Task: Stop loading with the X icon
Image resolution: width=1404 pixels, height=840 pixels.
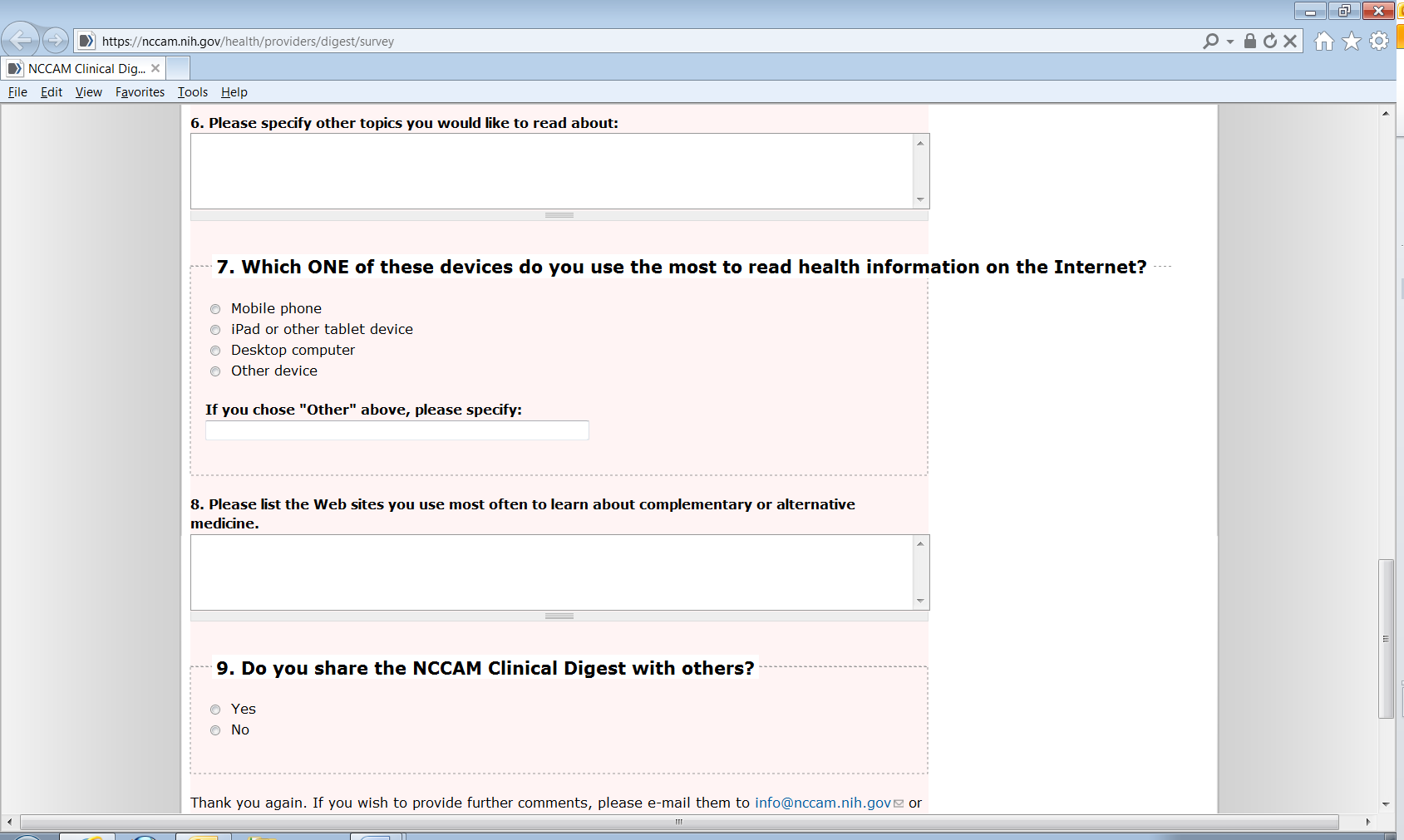Action: coord(1290,41)
